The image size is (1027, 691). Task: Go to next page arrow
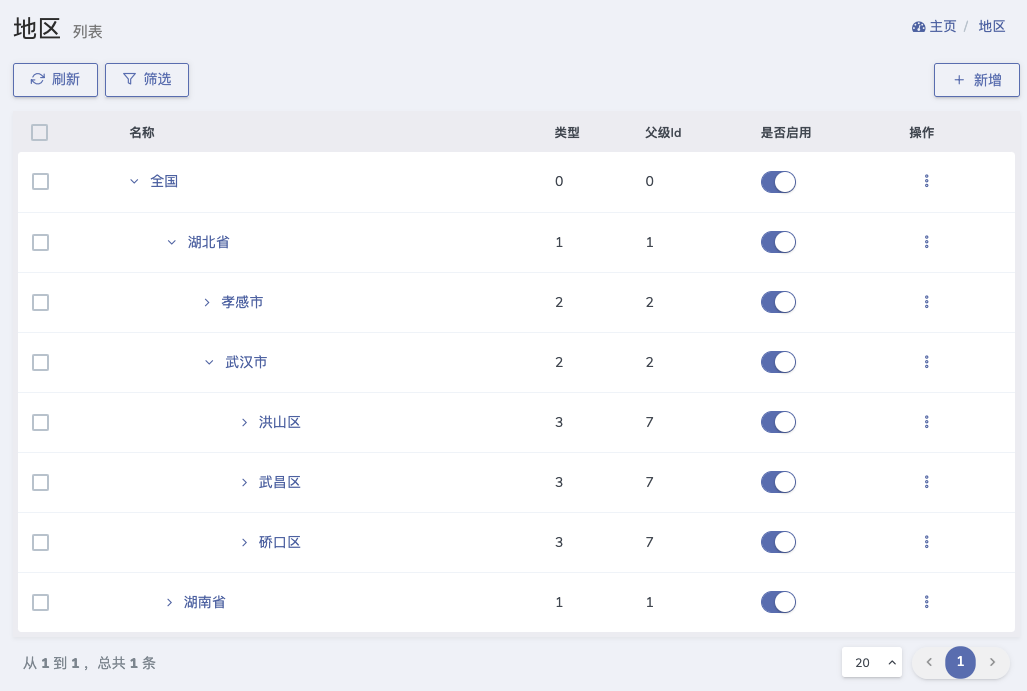992,662
